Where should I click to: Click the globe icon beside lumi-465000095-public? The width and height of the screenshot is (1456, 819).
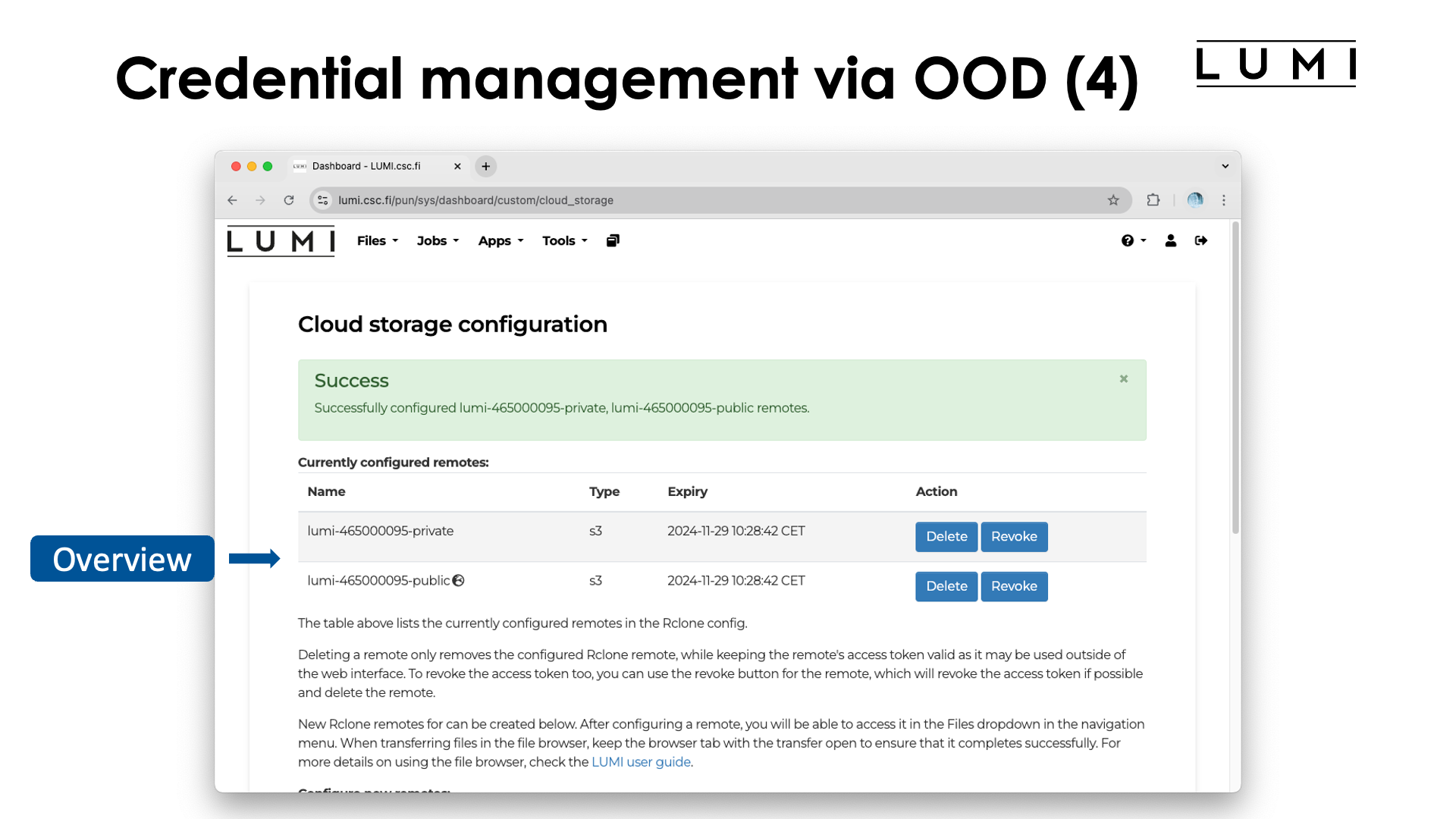pos(459,581)
